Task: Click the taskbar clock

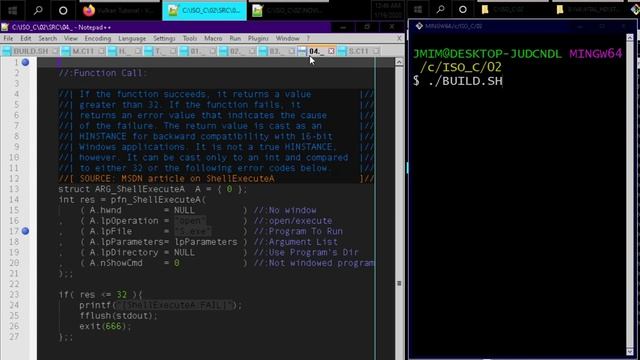Action: coord(387,10)
